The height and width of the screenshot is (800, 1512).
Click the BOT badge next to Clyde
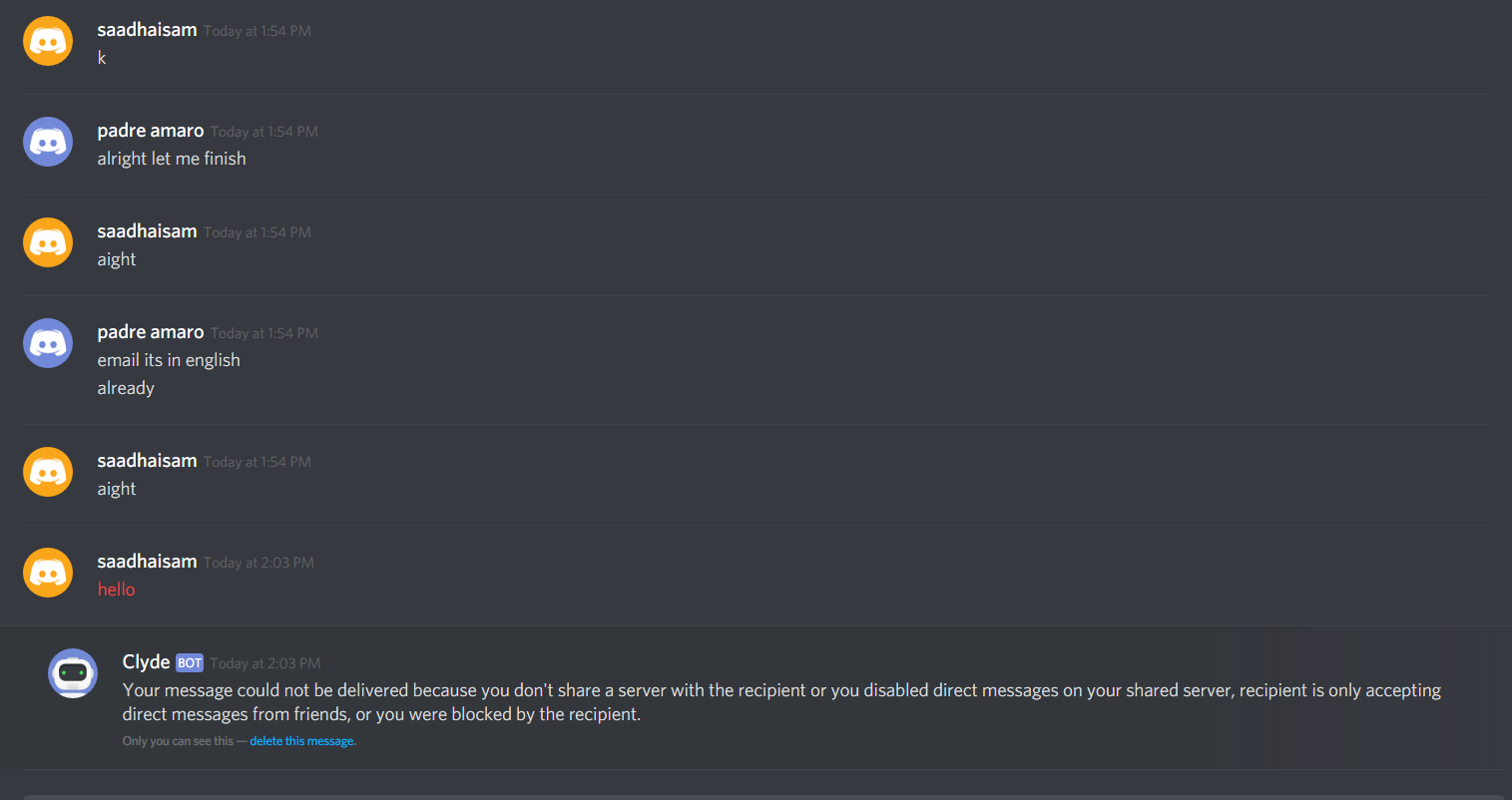tap(190, 663)
